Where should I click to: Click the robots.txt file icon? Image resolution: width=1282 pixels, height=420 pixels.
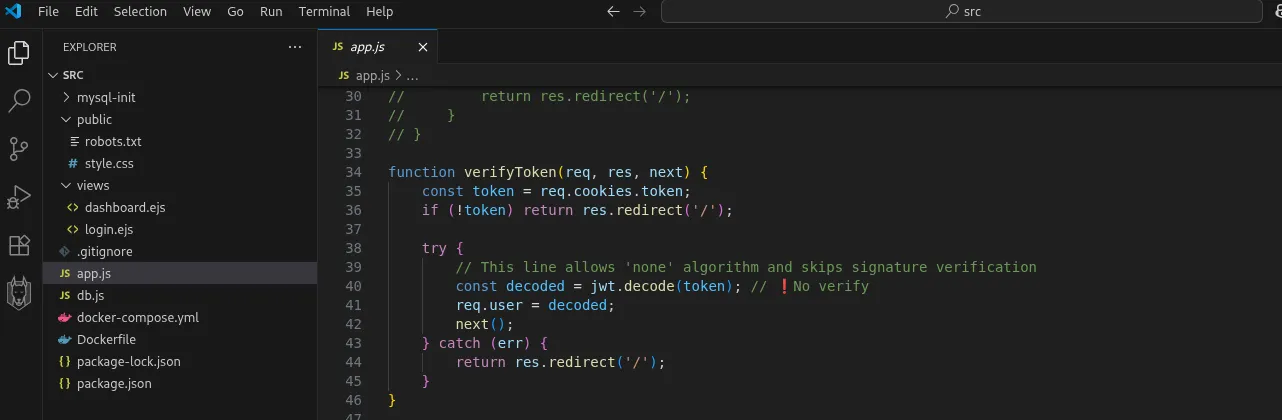pos(74,142)
